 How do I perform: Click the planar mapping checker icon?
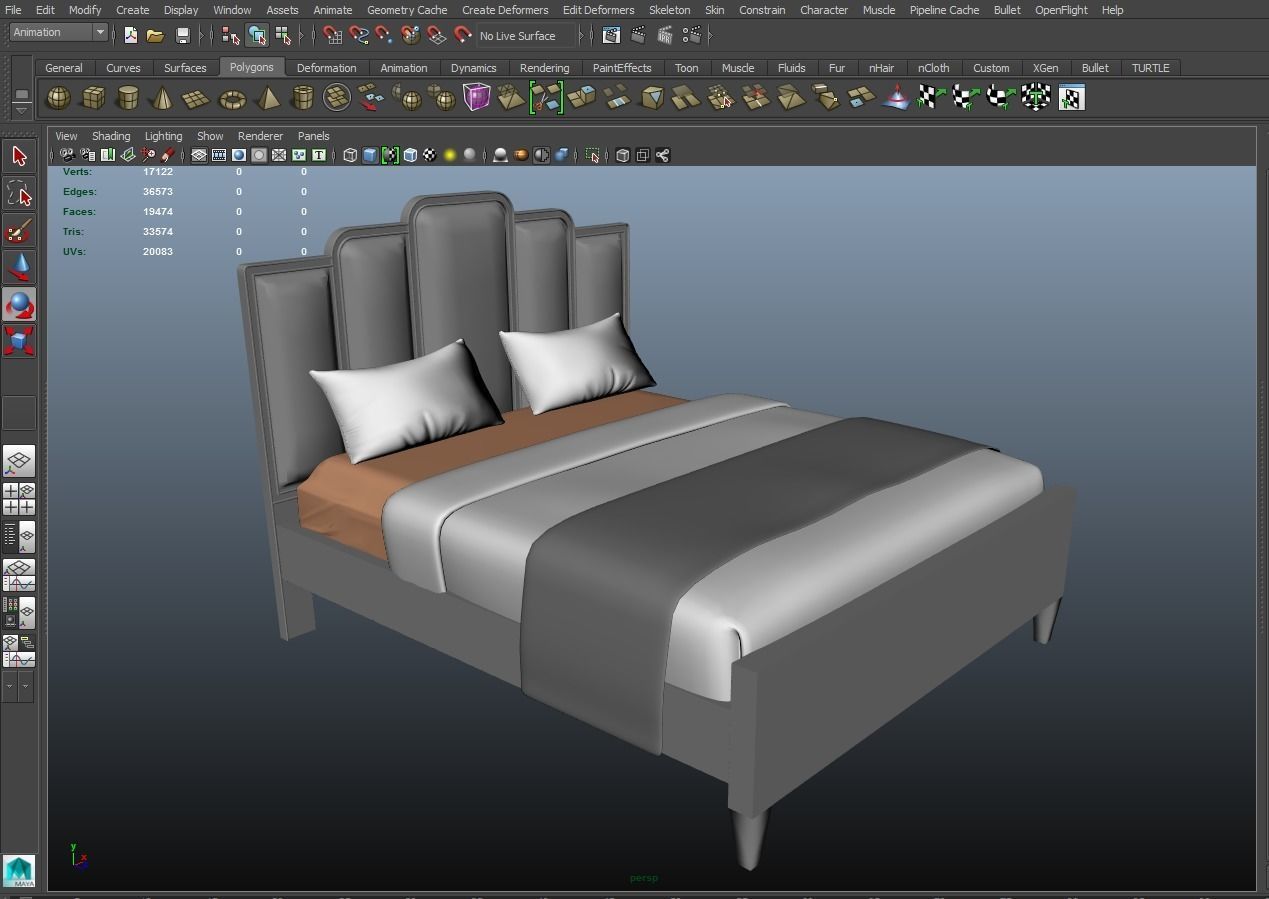[x=931, y=98]
